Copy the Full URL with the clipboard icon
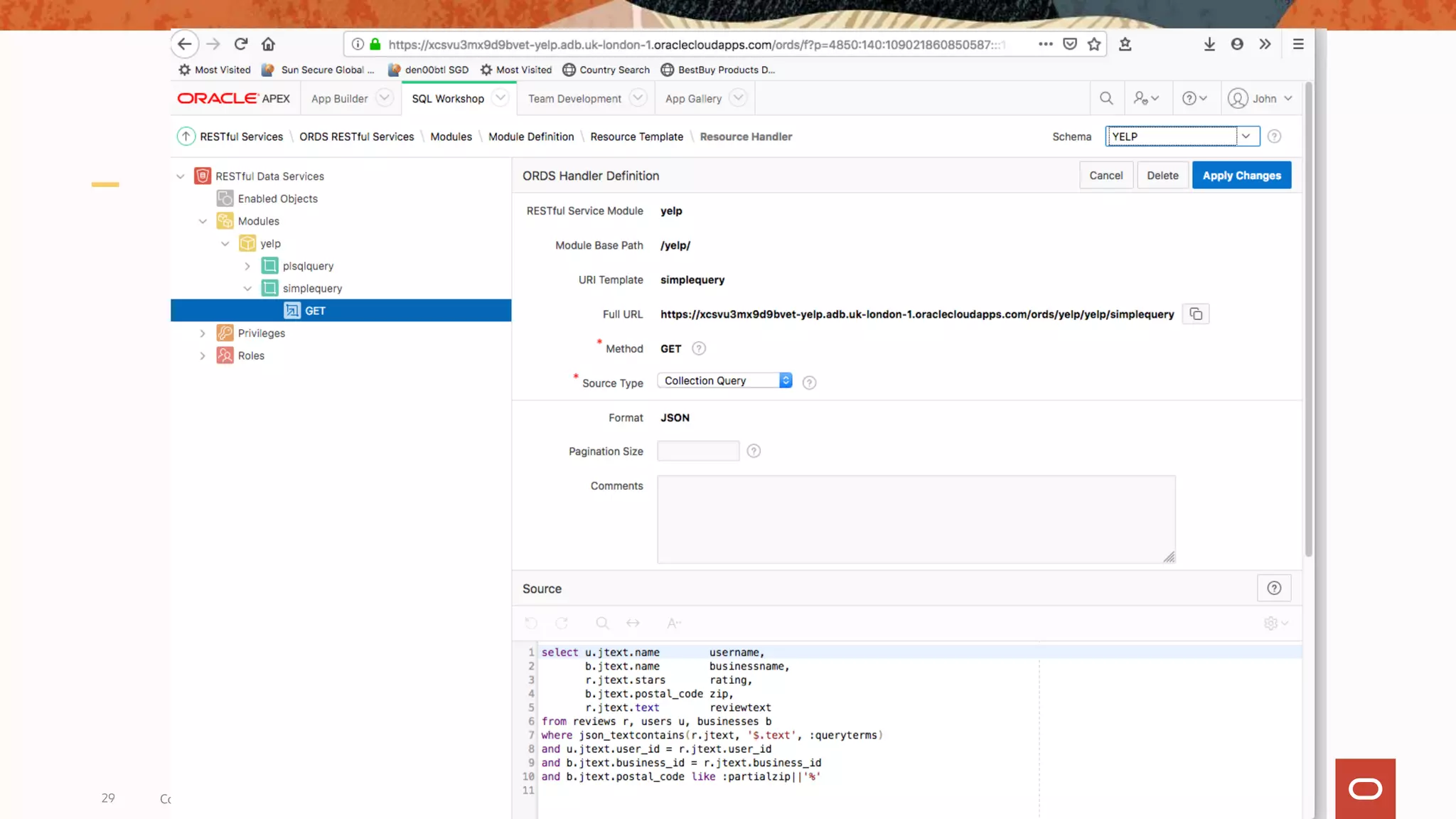The height and width of the screenshot is (819, 1456). point(1196,314)
